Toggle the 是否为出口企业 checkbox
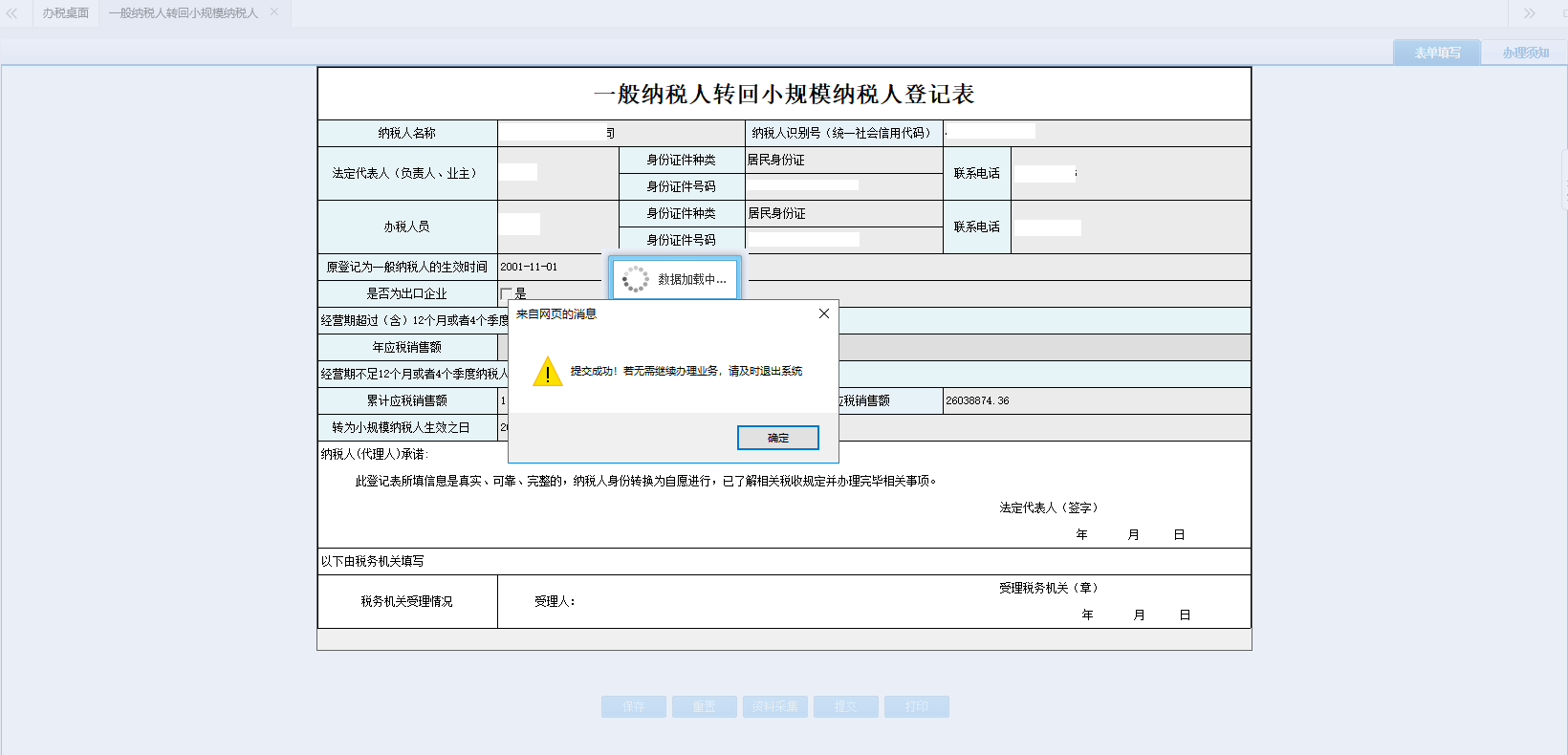This screenshot has width=1568, height=755. [x=506, y=293]
